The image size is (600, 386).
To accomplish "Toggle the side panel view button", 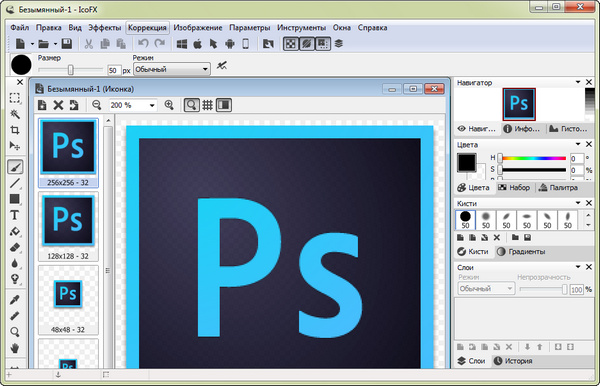I will pyautogui.click(x=224, y=105).
